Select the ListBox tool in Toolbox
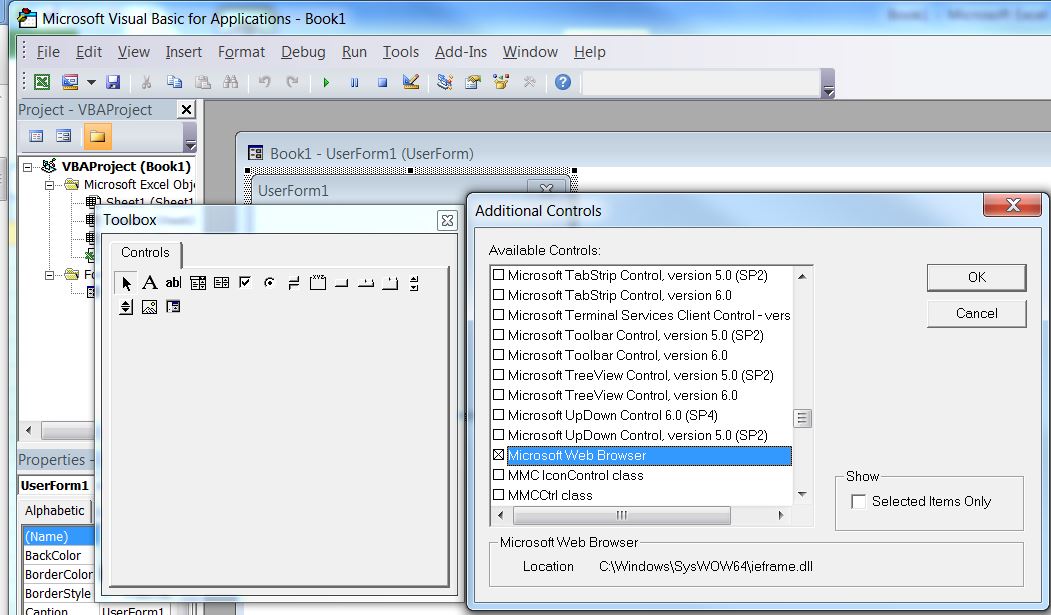This screenshot has width=1051, height=615. [221, 283]
